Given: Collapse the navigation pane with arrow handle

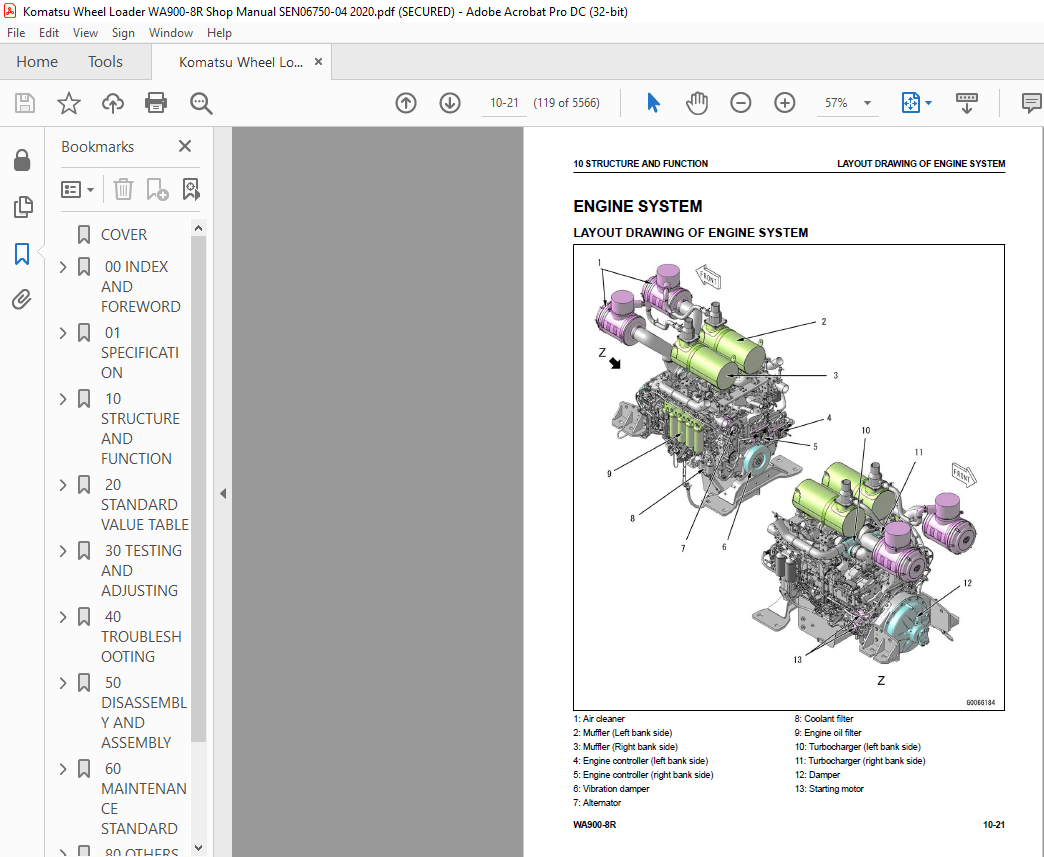Looking at the screenshot, I should pyautogui.click(x=223, y=493).
